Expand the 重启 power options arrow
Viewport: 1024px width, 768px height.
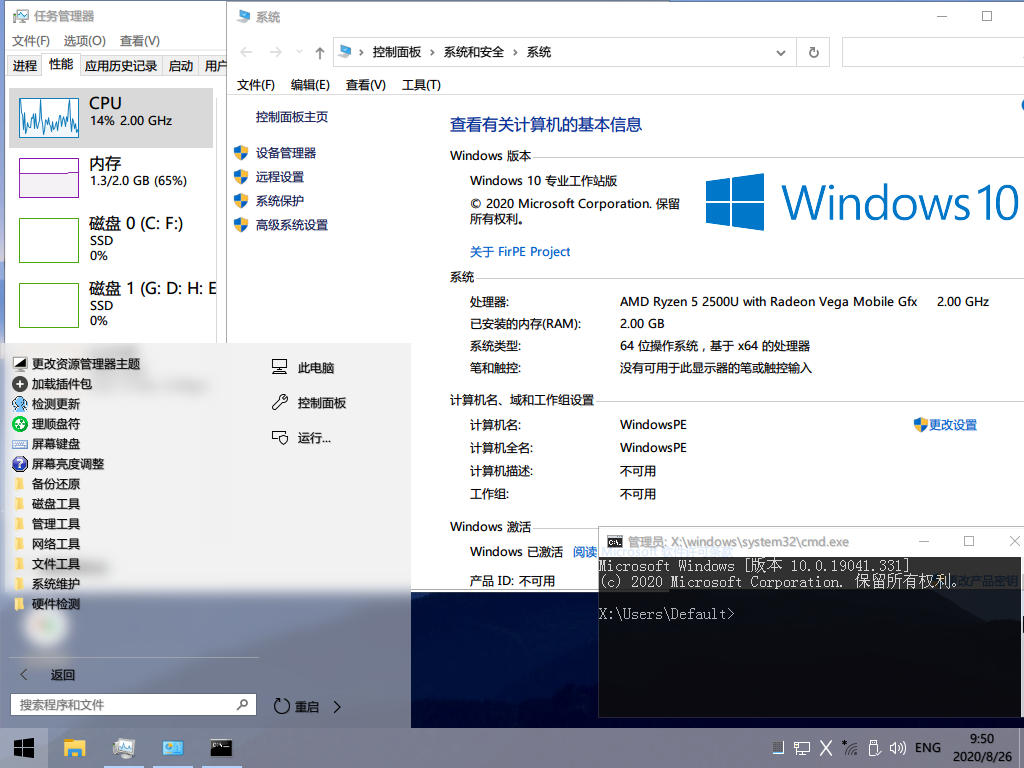337,706
